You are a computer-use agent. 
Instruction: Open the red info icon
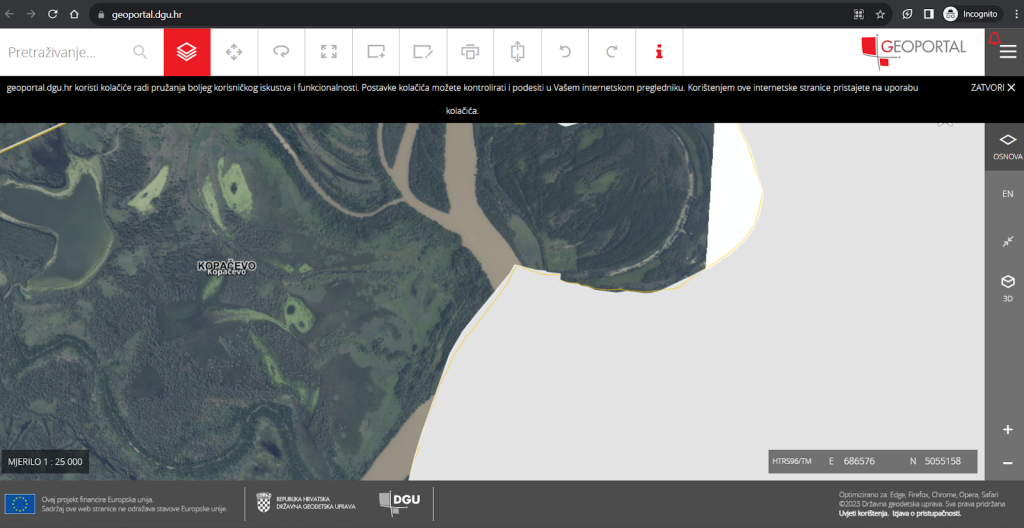pyautogui.click(x=659, y=52)
